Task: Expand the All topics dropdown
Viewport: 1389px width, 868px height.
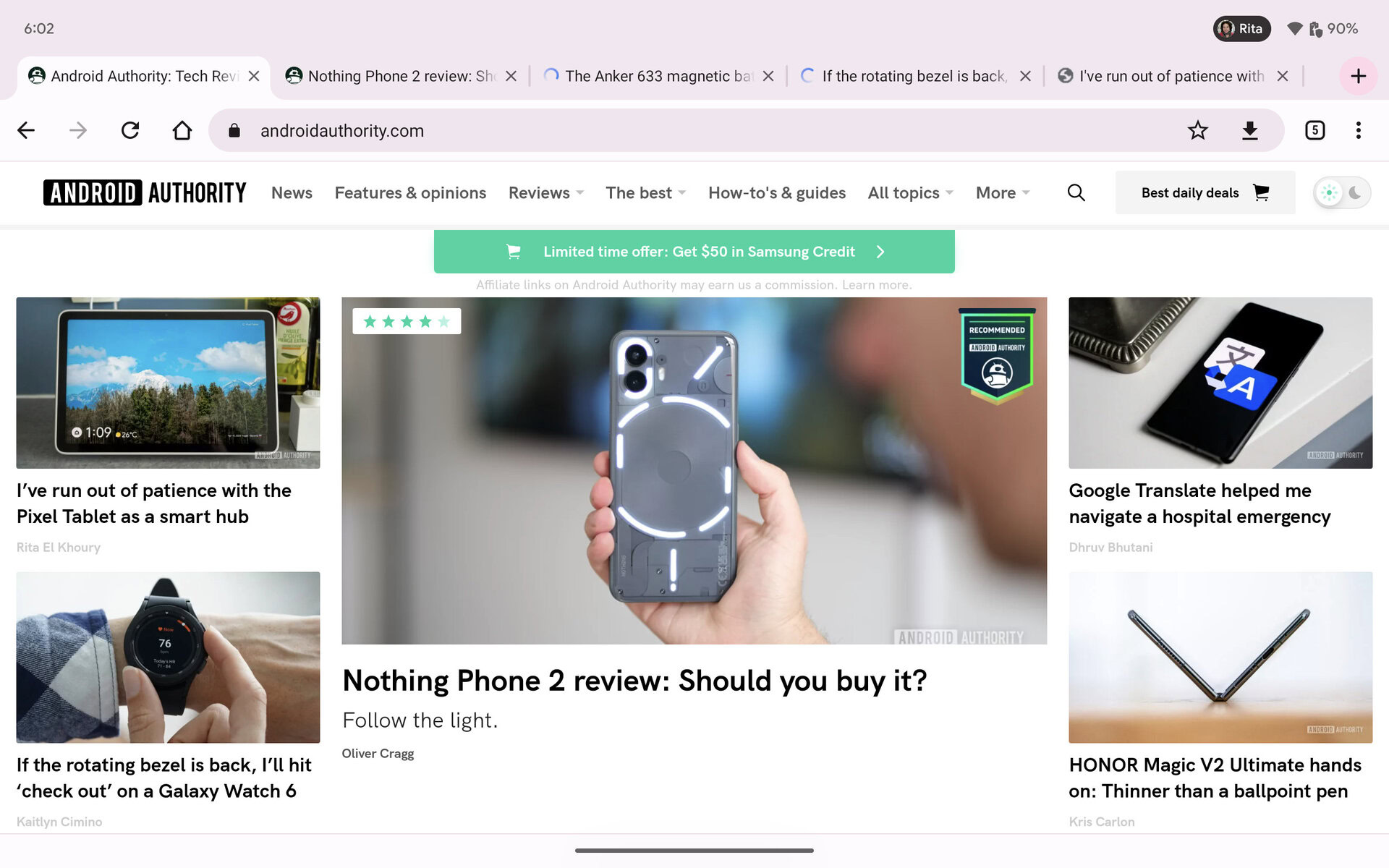Action: point(910,192)
